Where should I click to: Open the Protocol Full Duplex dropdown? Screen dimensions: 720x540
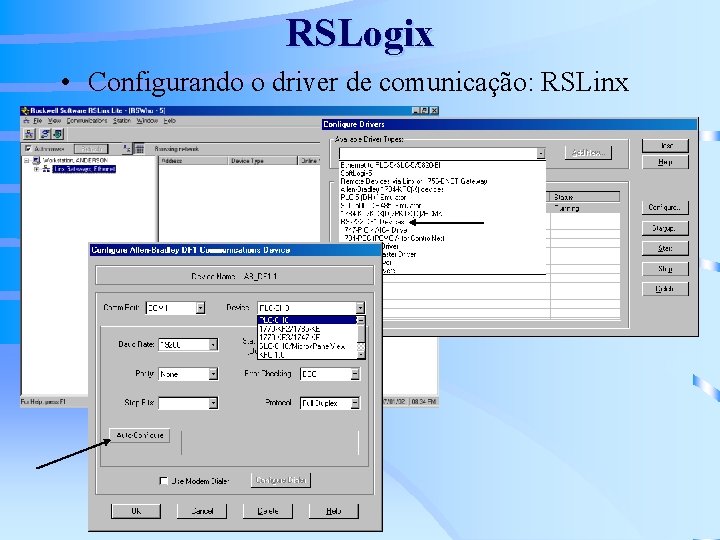[355, 403]
